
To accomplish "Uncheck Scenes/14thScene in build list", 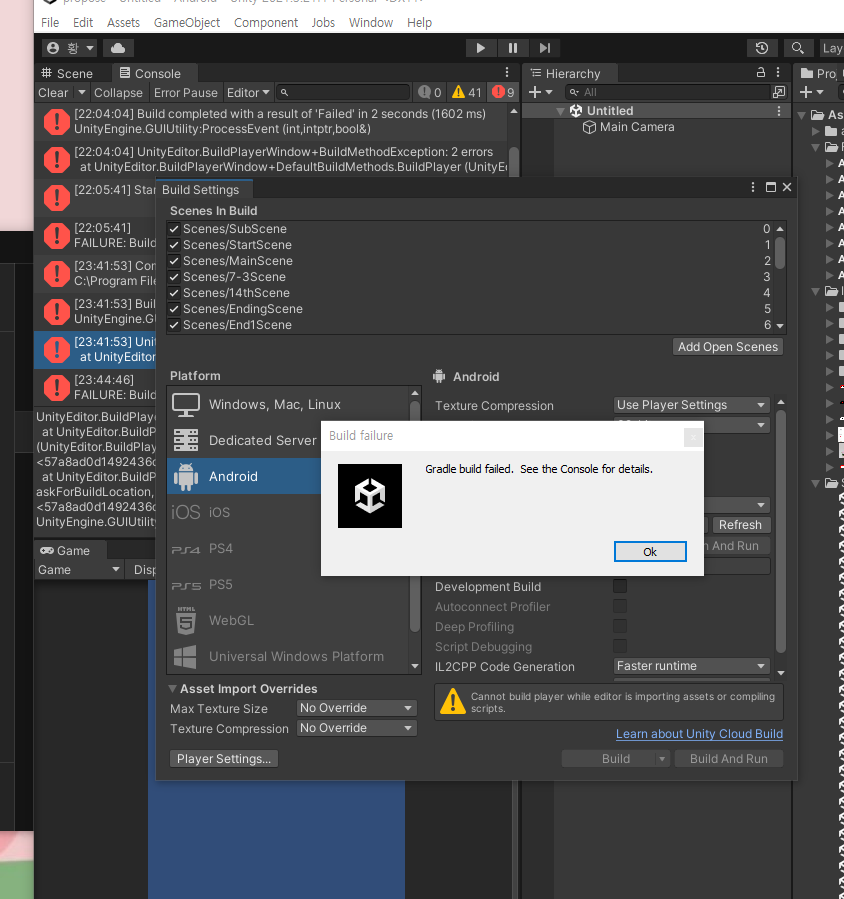I will click(x=174, y=292).
